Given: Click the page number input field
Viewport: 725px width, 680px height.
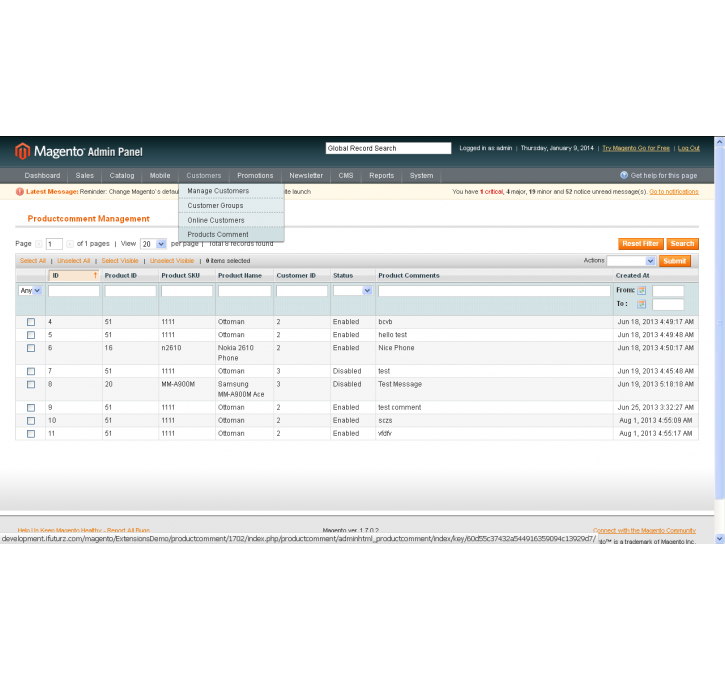Looking at the screenshot, I should pos(54,244).
